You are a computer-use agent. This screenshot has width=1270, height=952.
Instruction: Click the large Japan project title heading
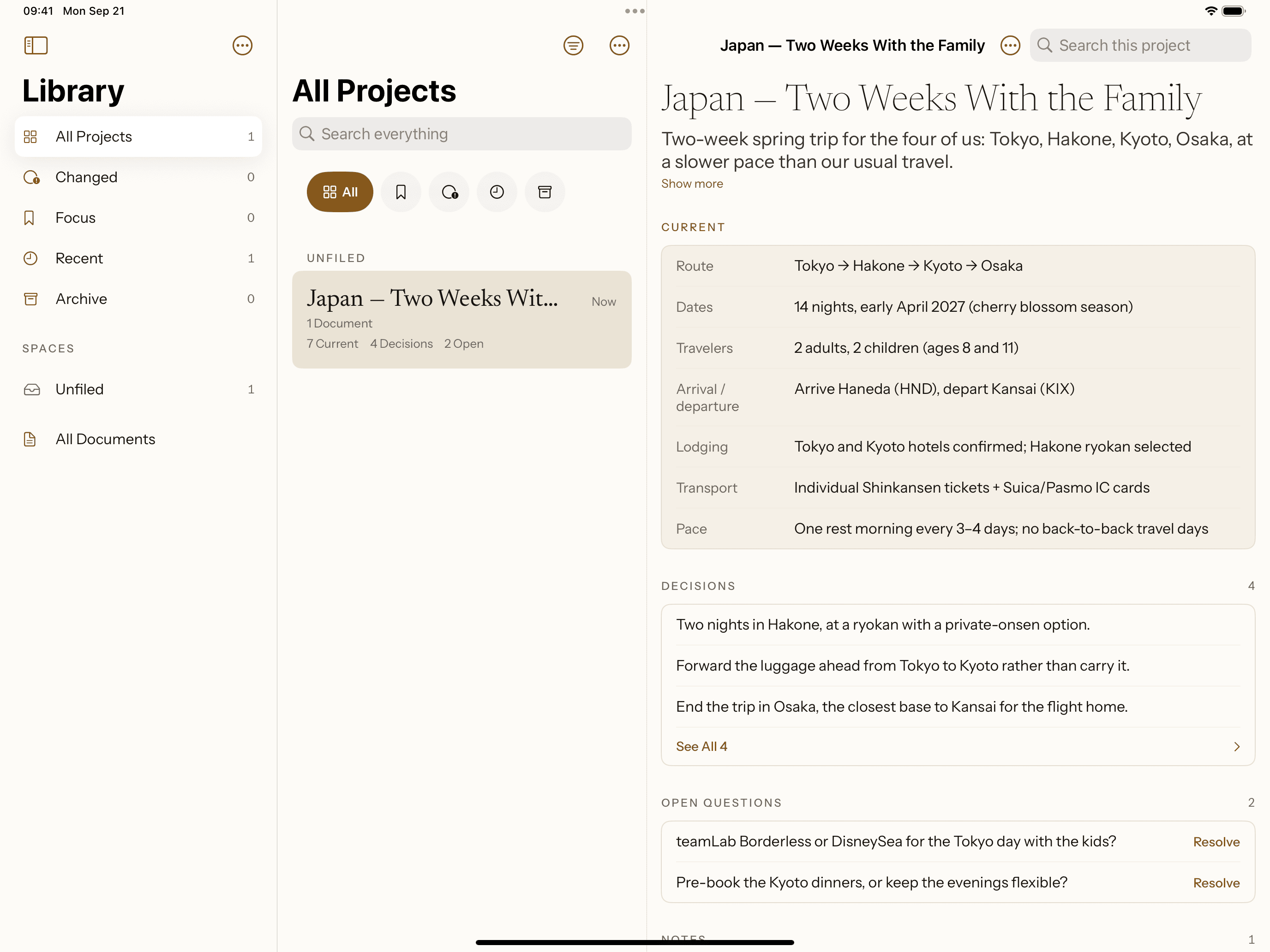(931, 99)
